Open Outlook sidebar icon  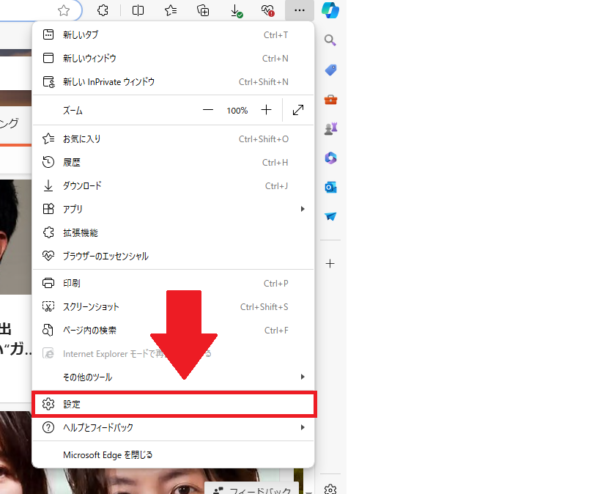330,187
